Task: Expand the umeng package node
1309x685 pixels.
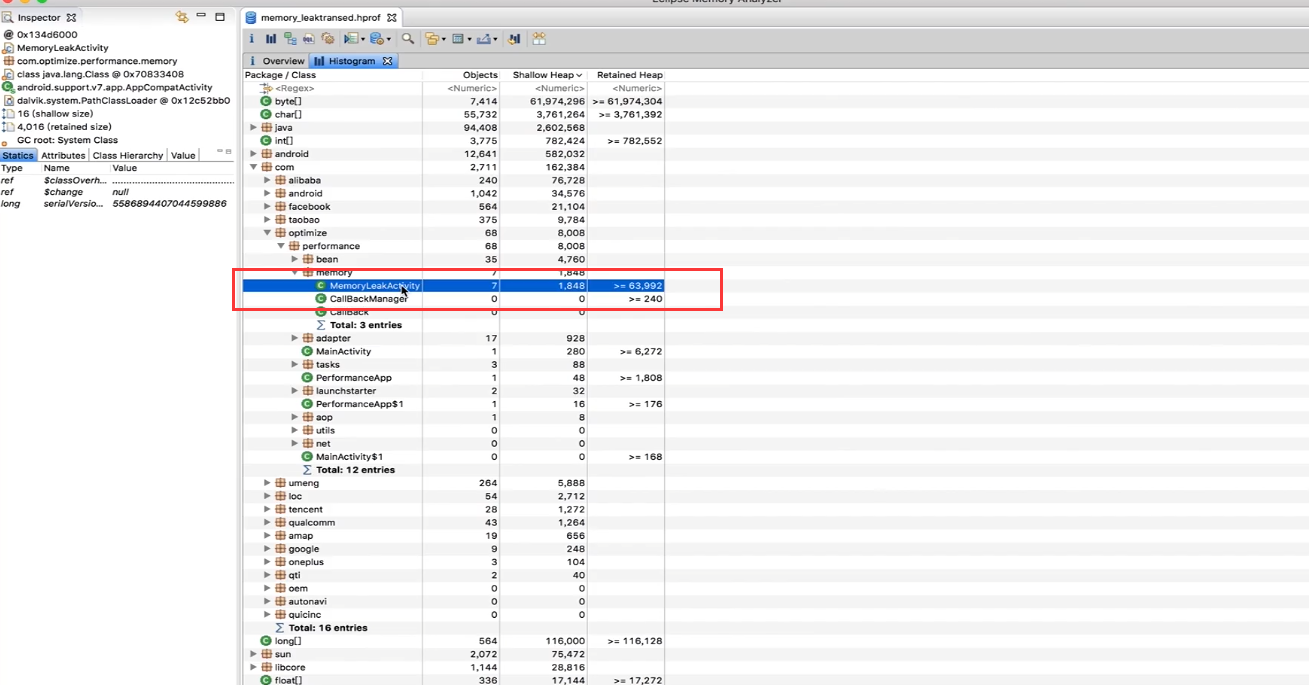Action: (266, 482)
